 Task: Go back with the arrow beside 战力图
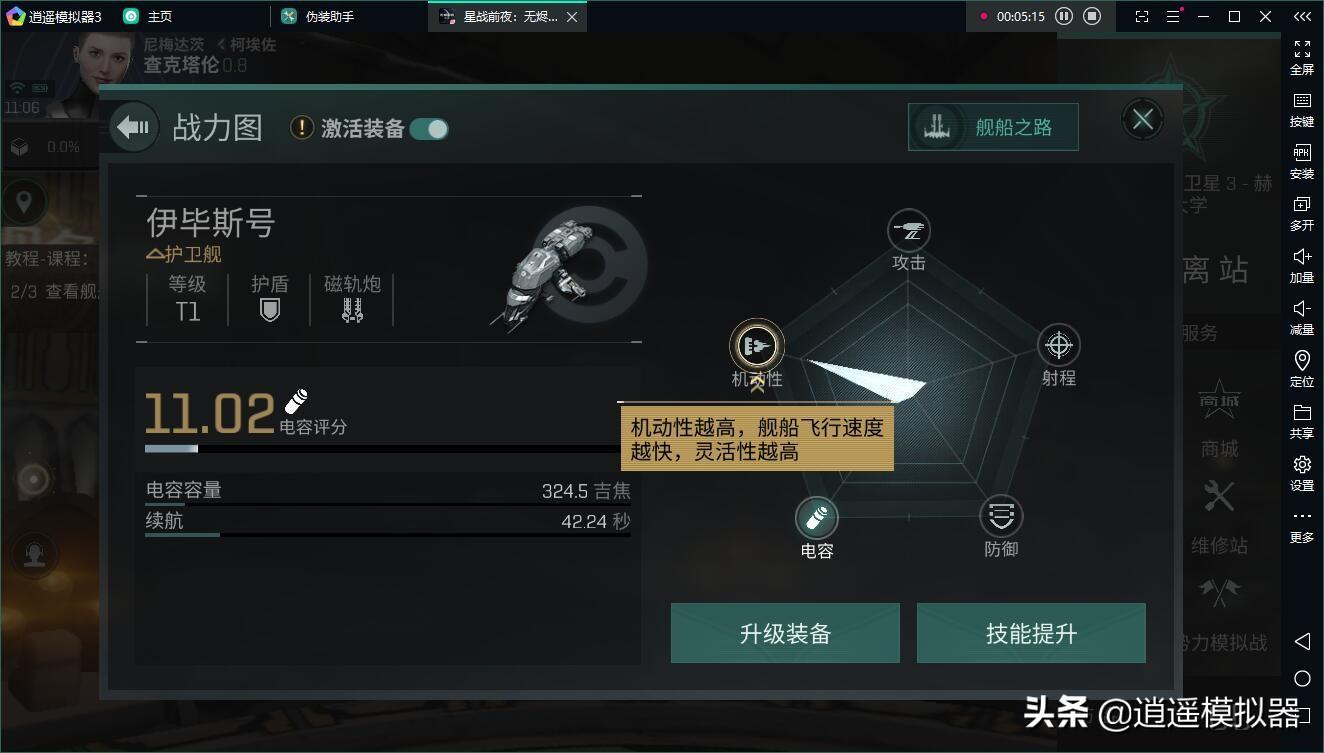[x=133, y=127]
